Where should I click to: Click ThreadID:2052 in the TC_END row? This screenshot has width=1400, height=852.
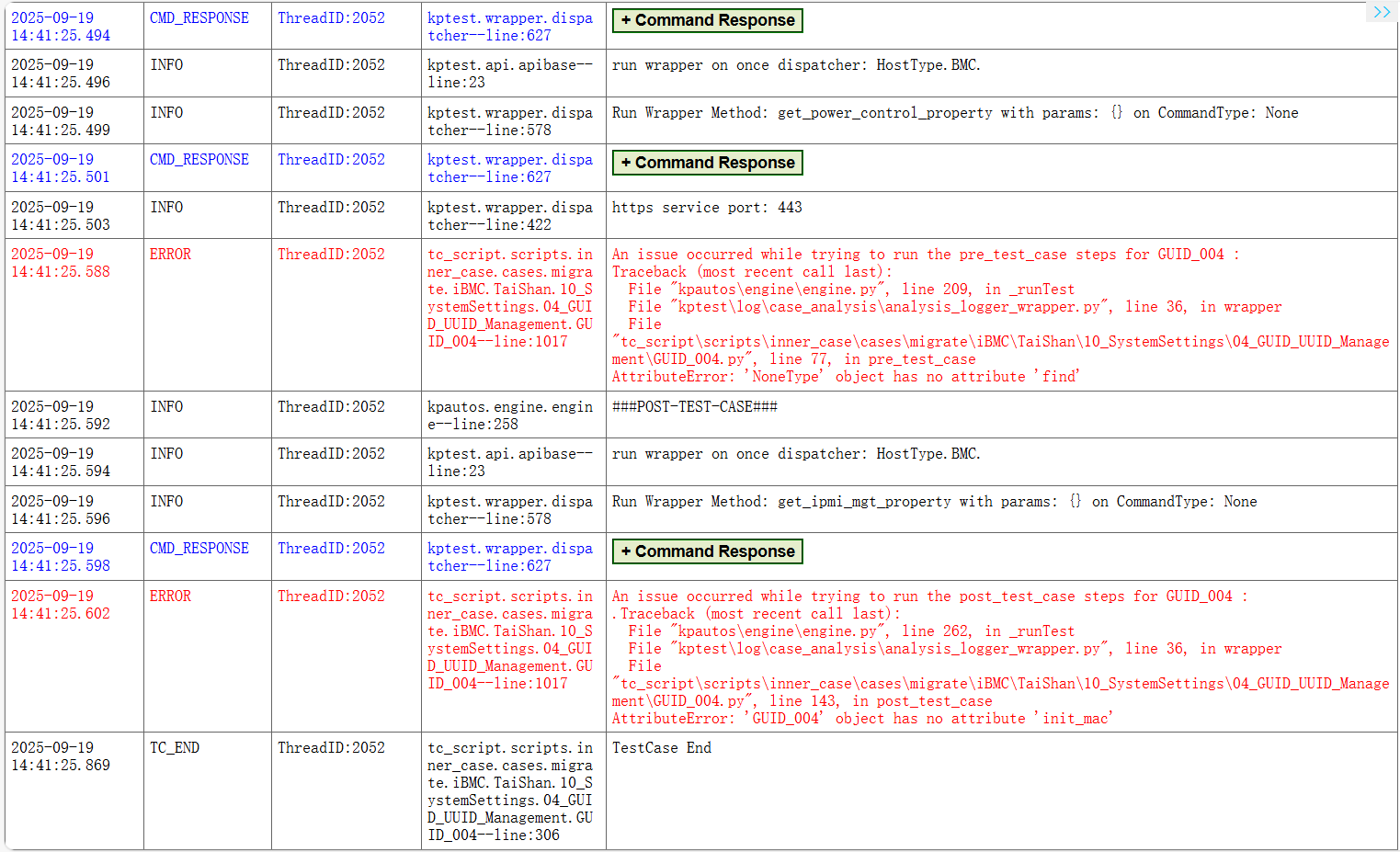click(331, 748)
